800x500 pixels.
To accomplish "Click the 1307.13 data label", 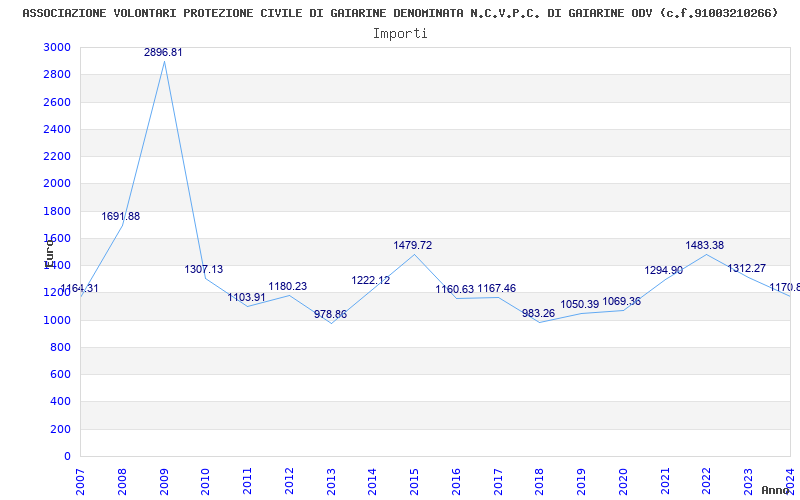I will click(x=204, y=269).
